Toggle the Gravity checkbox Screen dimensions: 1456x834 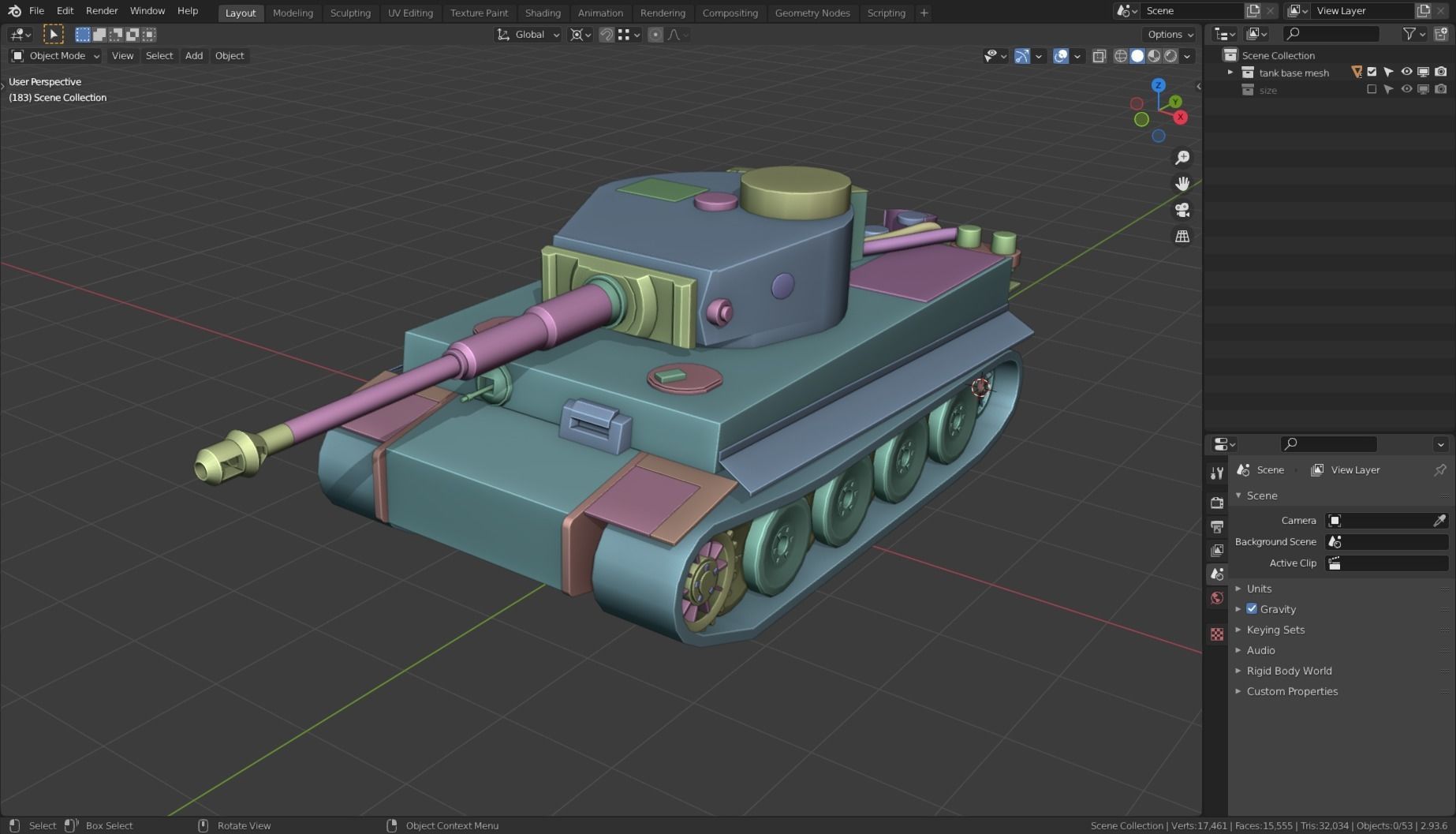[1252, 609]
